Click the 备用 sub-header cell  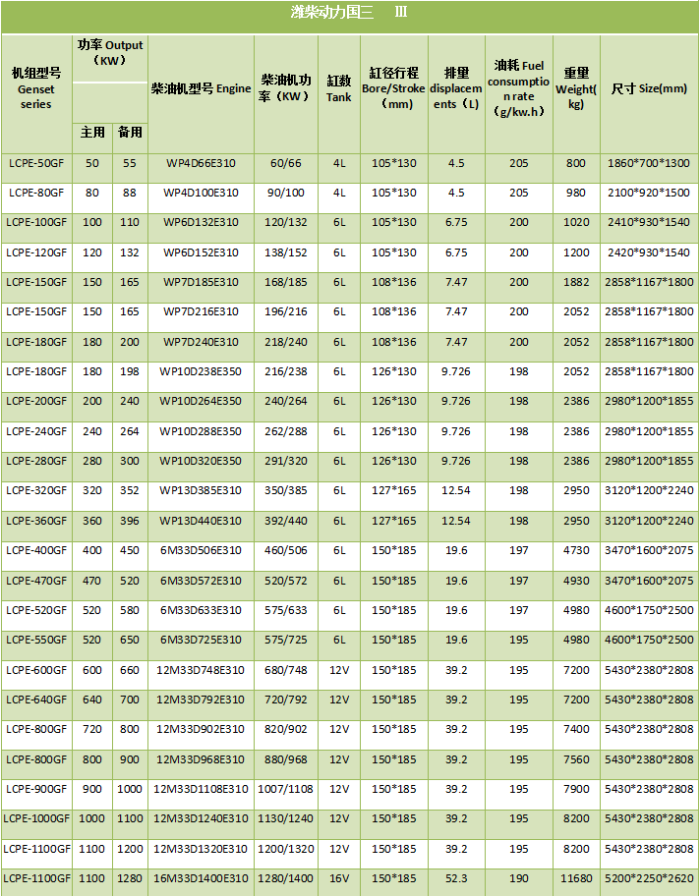[130, 132]
